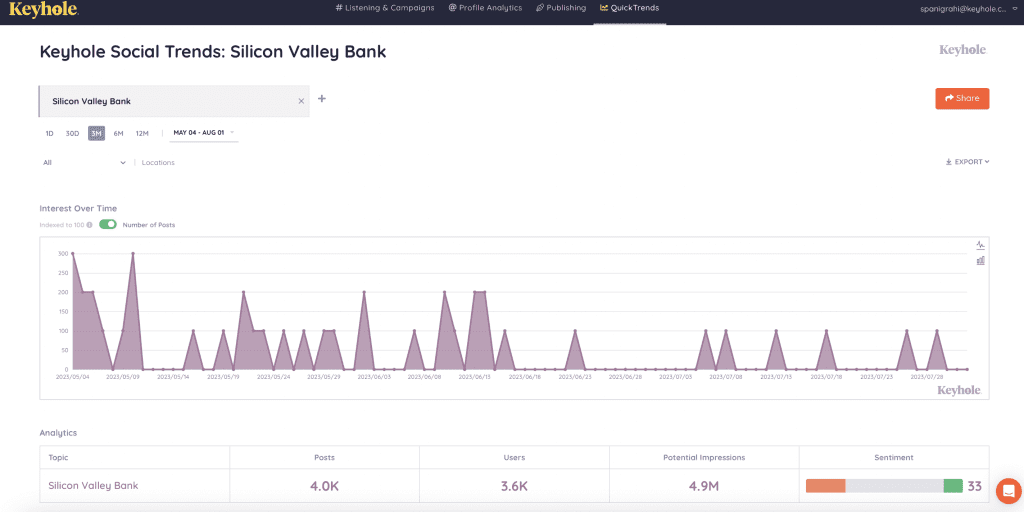The height and width of the screenshot is (512, 1024).
Task: Switch to line chart view icon
Action: [x=980, y=245]
